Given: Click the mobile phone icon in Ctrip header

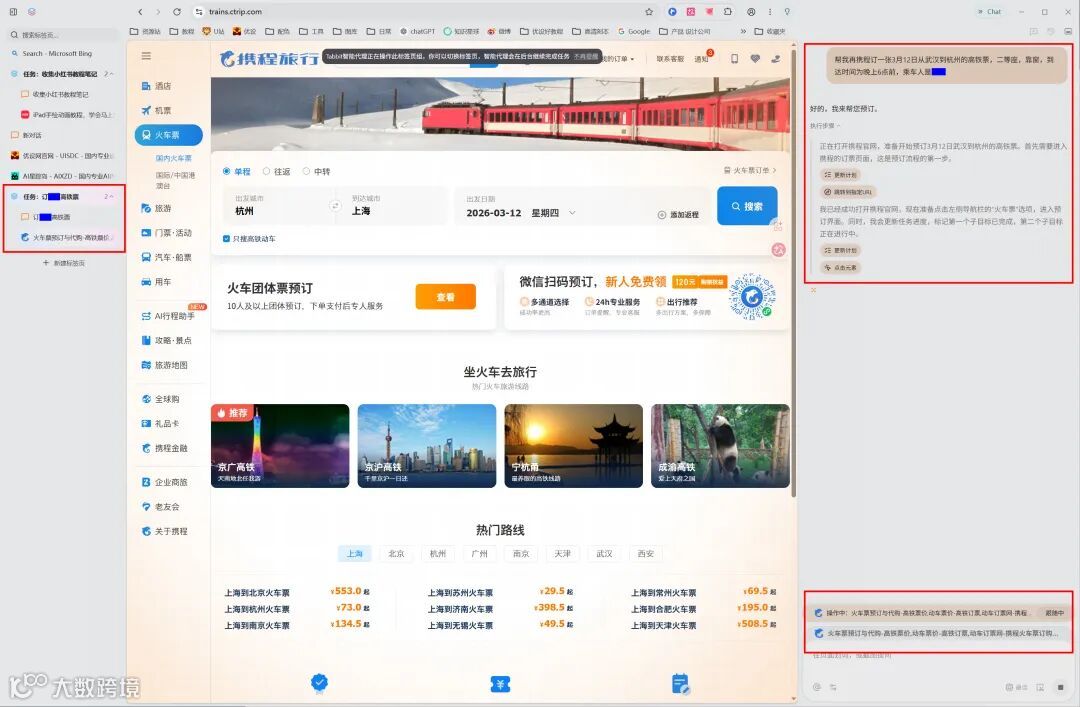Looking at the screenshot, I should (x=734, y=59).
